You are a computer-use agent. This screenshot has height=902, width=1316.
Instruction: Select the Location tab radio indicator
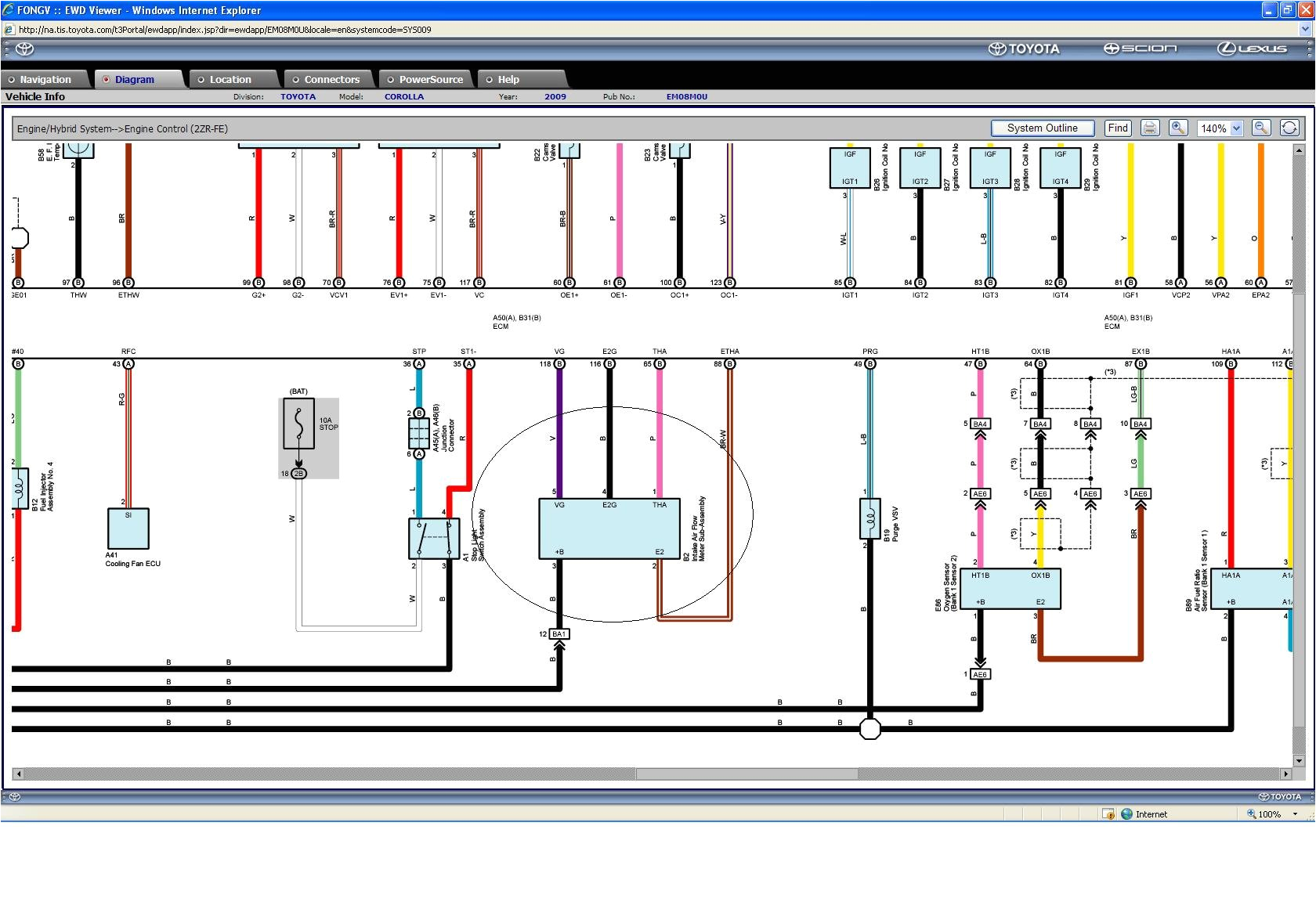coord(201,79)
